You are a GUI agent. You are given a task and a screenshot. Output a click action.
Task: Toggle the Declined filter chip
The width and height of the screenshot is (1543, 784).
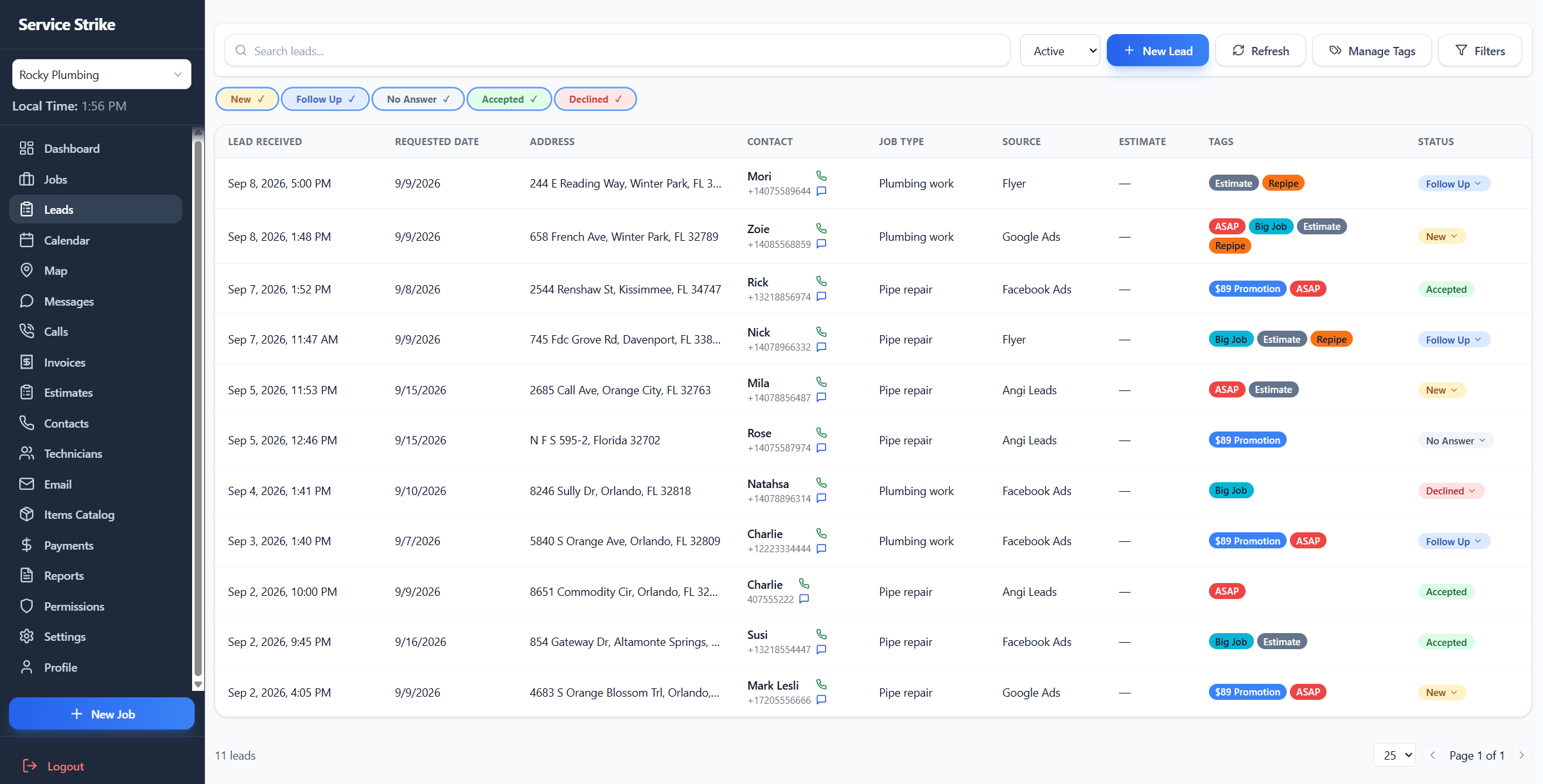click(595, 99)
